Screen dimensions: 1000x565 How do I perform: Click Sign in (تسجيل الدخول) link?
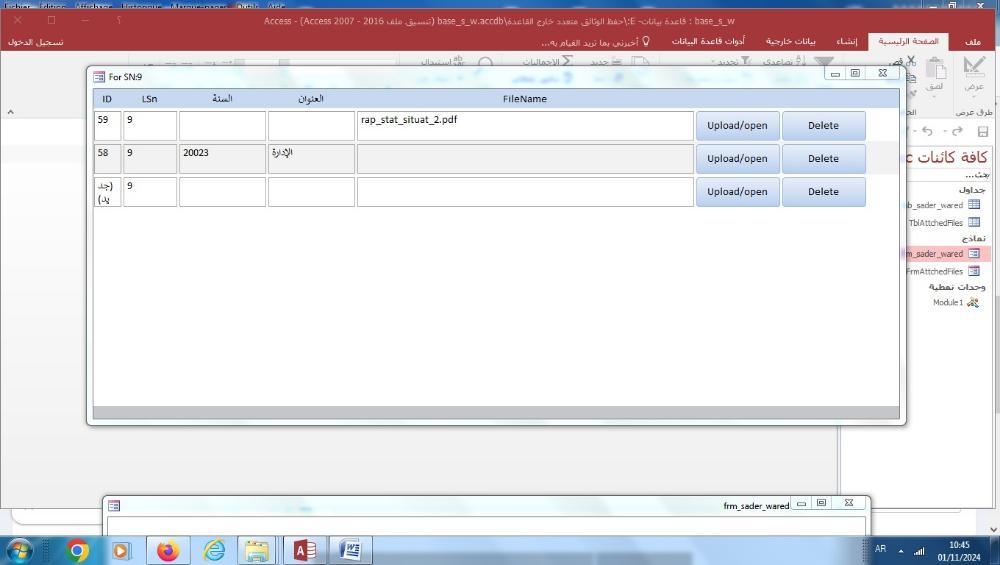click(36, 42)
